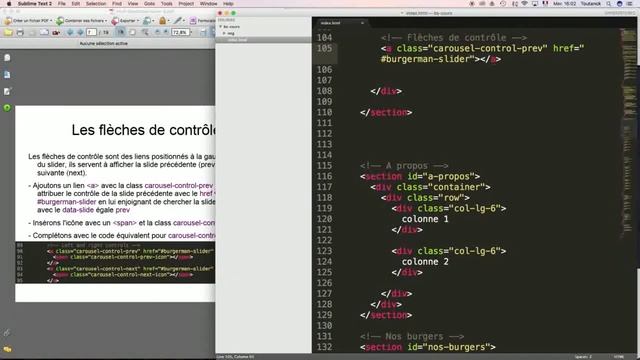Expand the img folder in Sublime sidebar
The image size is (640, 360).
tap(224, 33)
